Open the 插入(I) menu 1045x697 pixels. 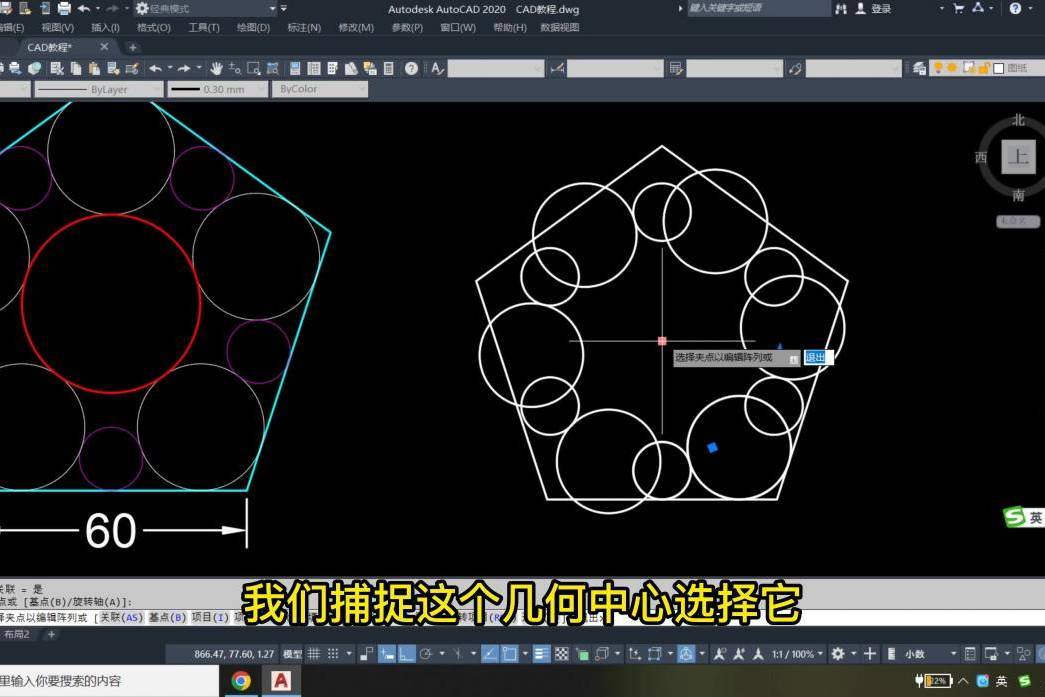coord(105,27)
